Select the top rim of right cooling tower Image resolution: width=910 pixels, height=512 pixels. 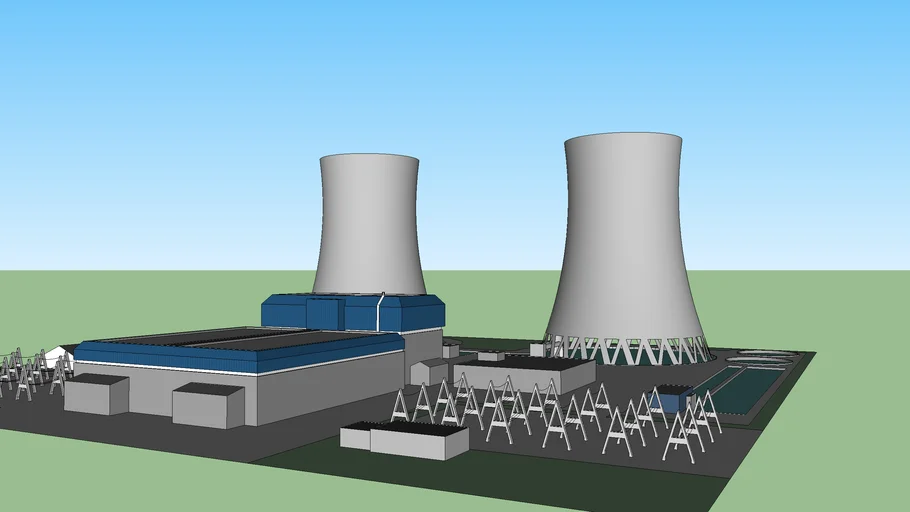(623, 138)
